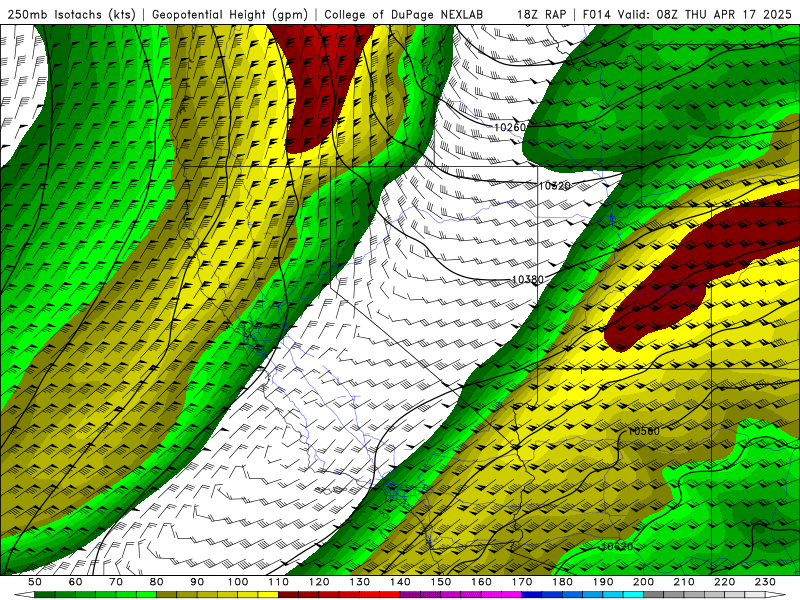Click the colorbar label 200

coord(644,582)
